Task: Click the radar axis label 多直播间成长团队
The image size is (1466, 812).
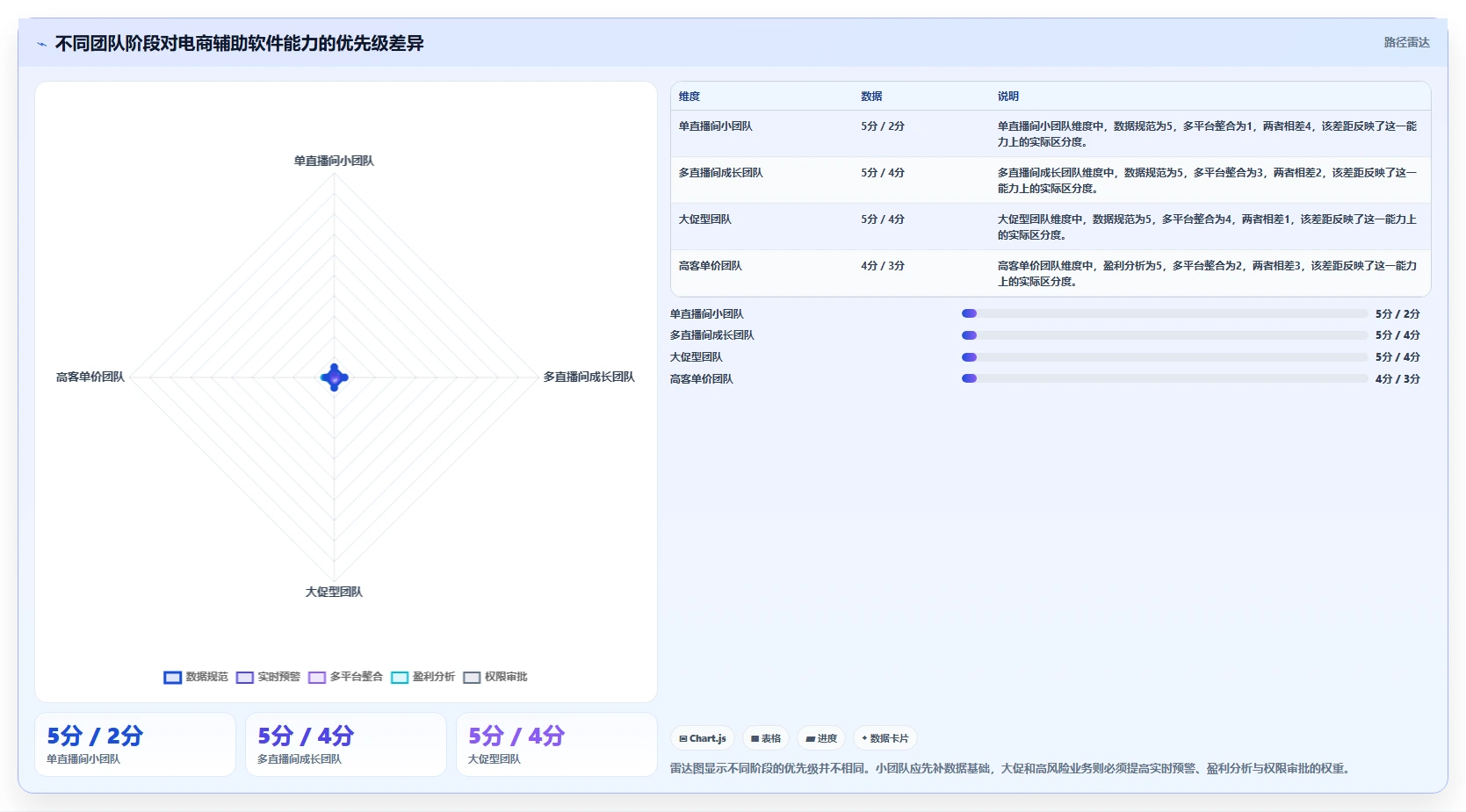Action: (589, 377)
